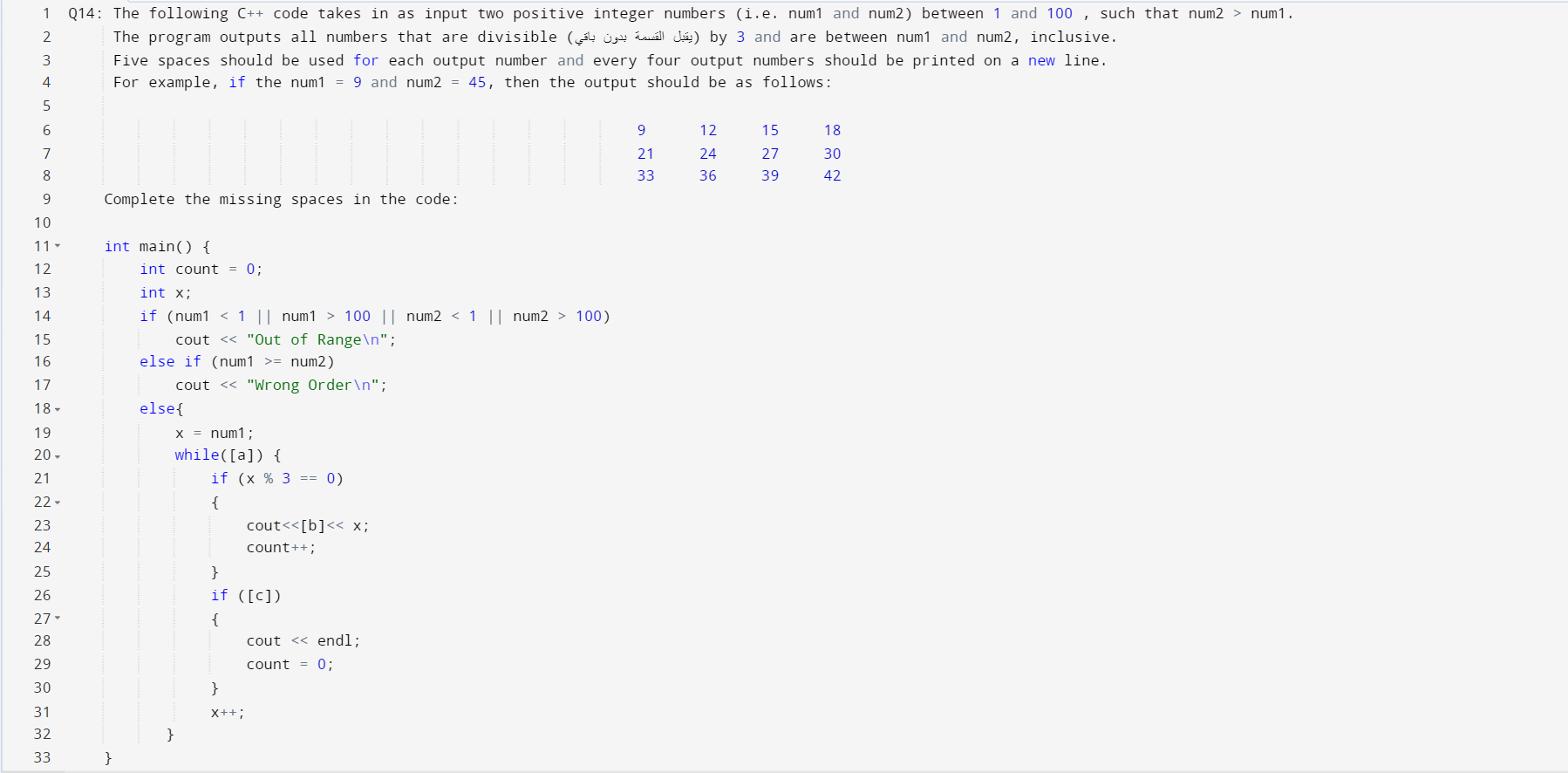Screen dimensions: 1568x773
Task: Click line number 1 in the gutter
Action: (46, 13)
